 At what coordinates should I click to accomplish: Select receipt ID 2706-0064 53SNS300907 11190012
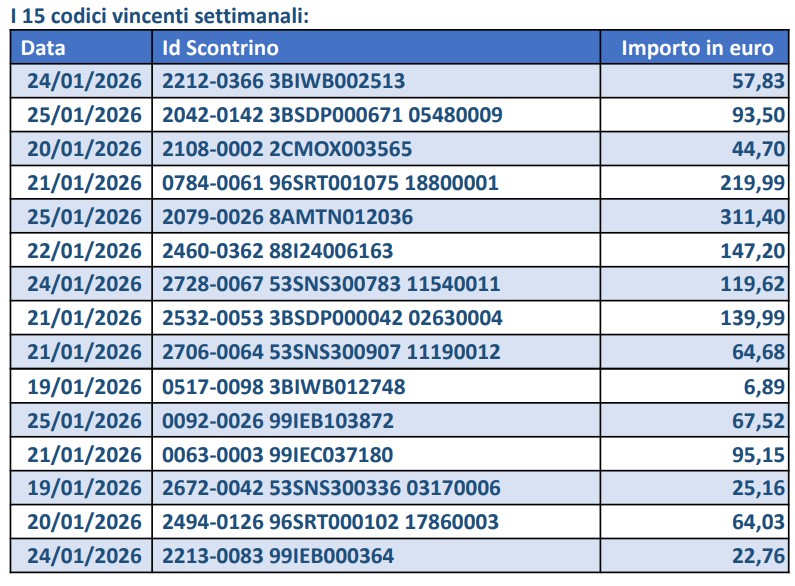coord(331,352)
